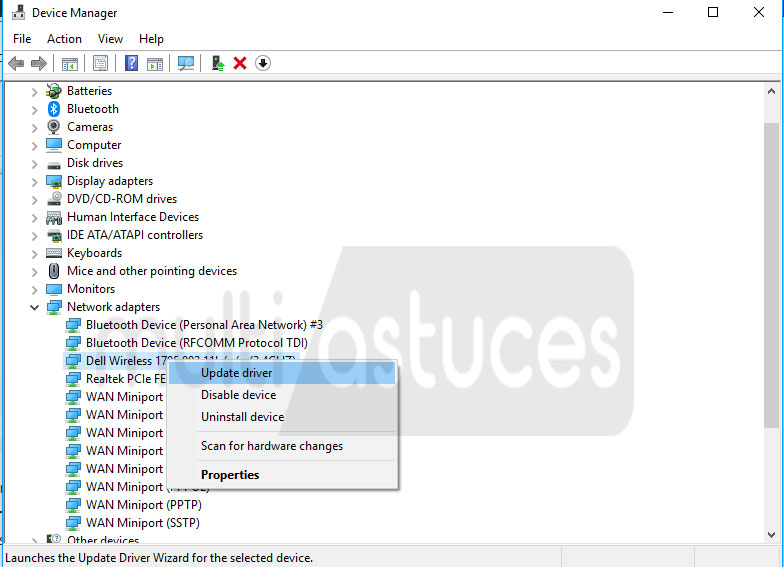Select Disable device in context menu
This screenshot has width=784, height=567.
[x=238, y=395]
